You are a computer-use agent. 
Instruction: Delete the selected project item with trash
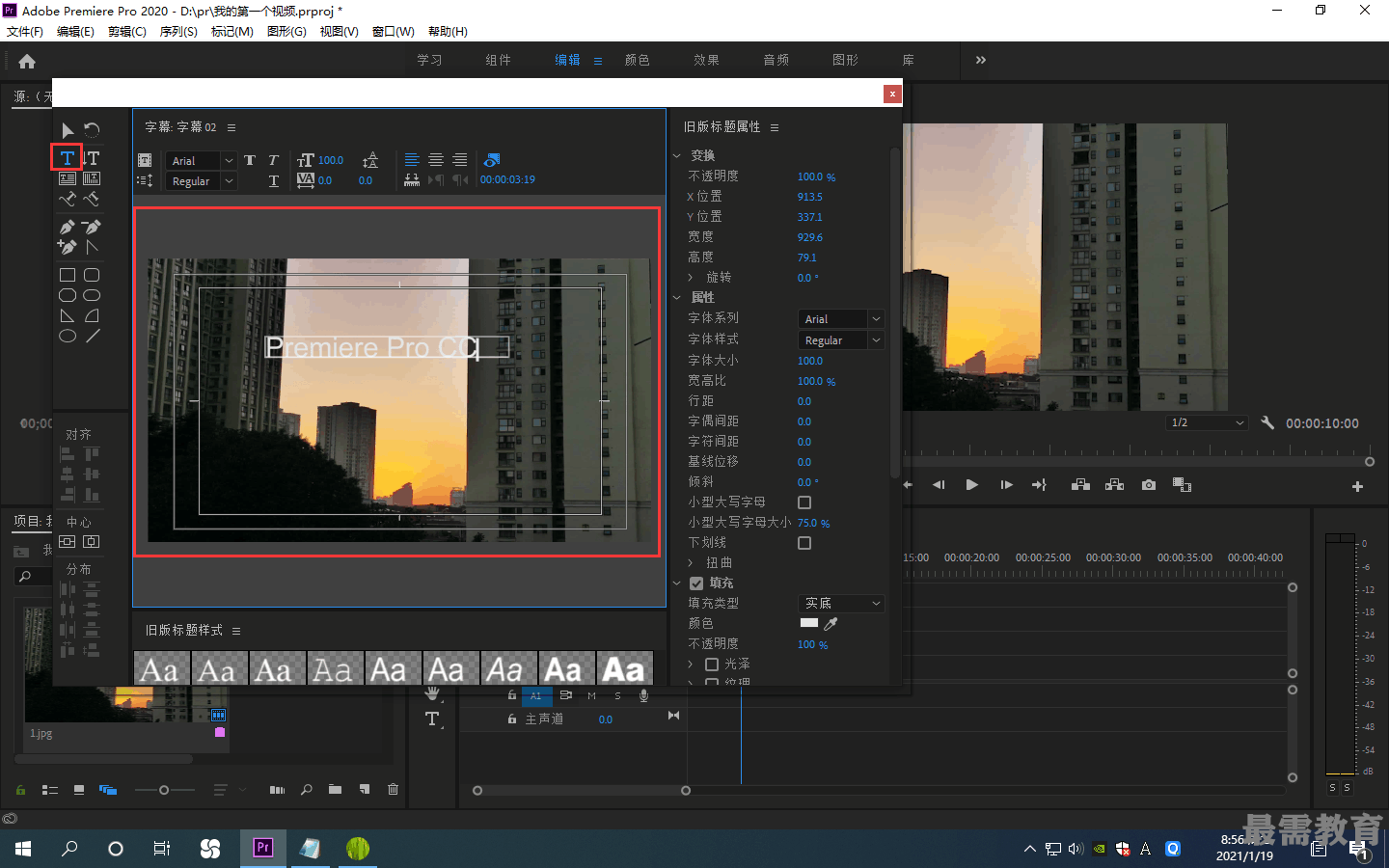pos(394,790)
